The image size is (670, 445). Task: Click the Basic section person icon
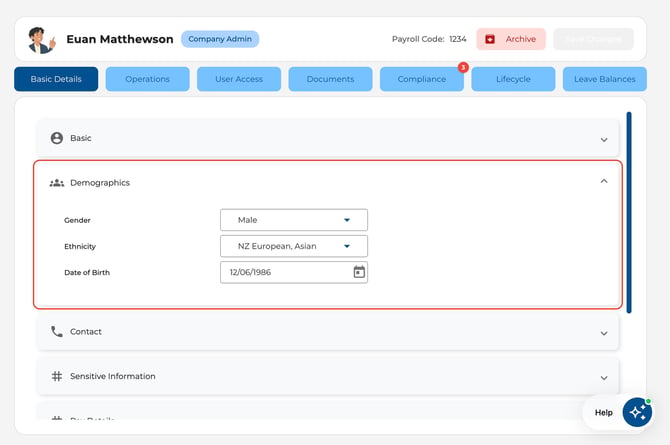[57, 138]
